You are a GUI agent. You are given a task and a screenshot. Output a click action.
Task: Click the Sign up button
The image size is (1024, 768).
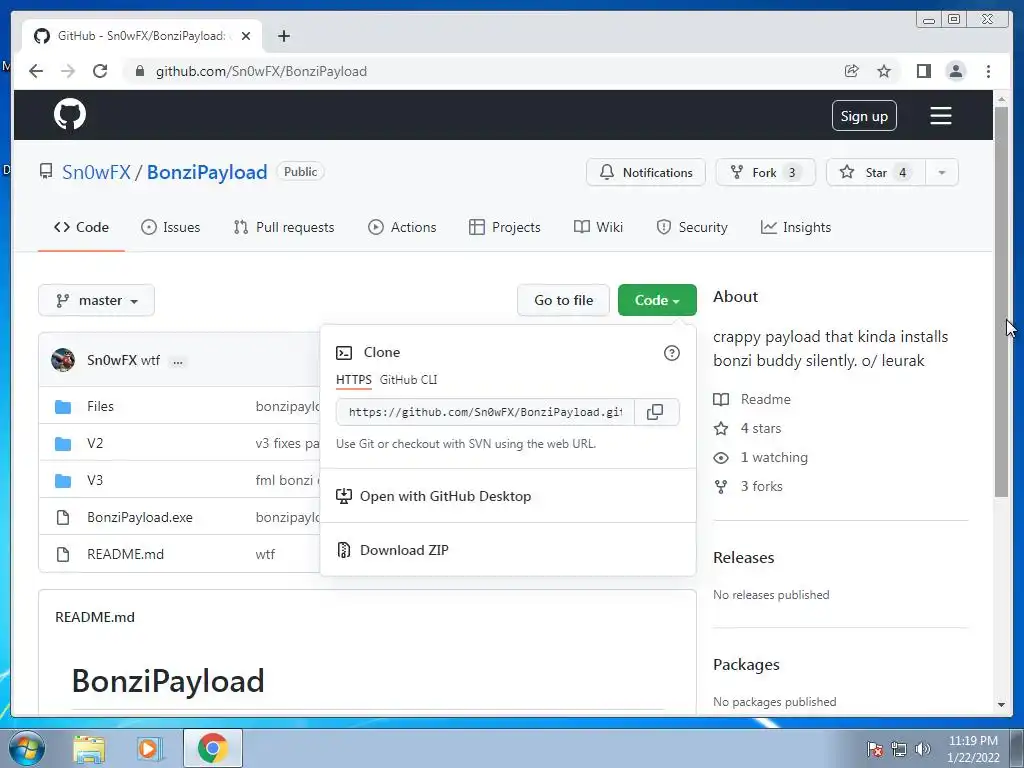864,116
